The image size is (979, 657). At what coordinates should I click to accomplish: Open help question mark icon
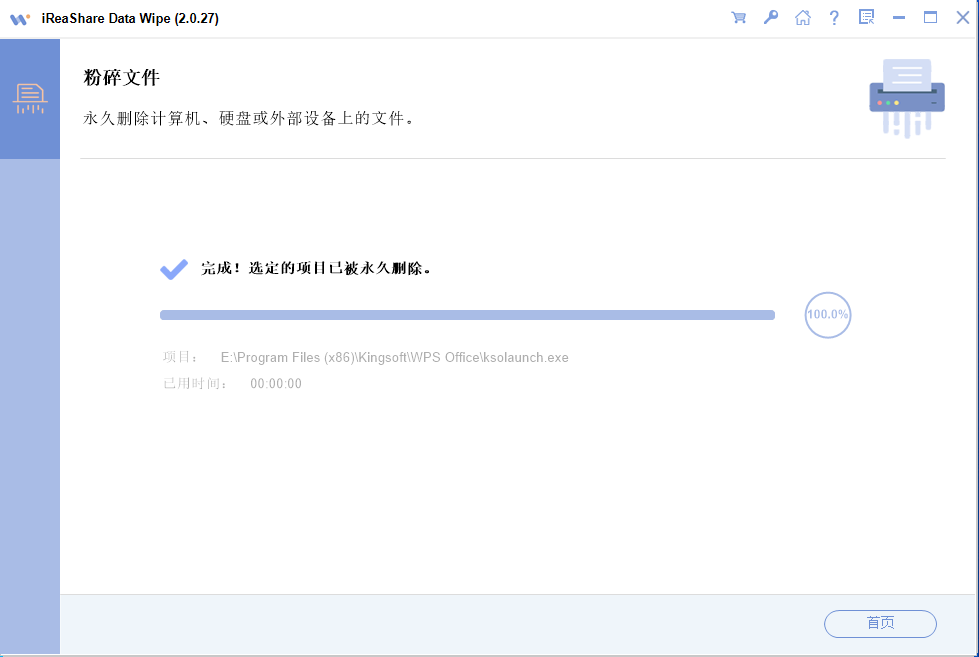(834, 17)
